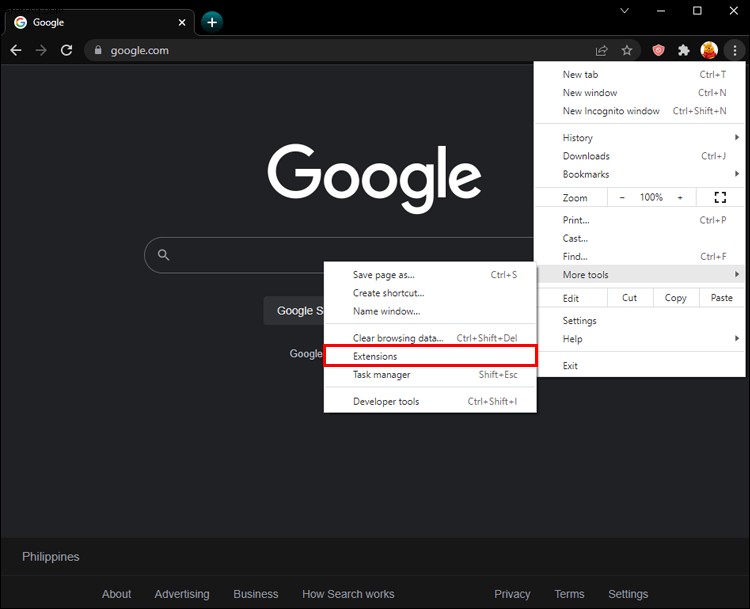Click the Philippines location text
The height and width of the screenshot is (609, 750).
click(51, 556)
